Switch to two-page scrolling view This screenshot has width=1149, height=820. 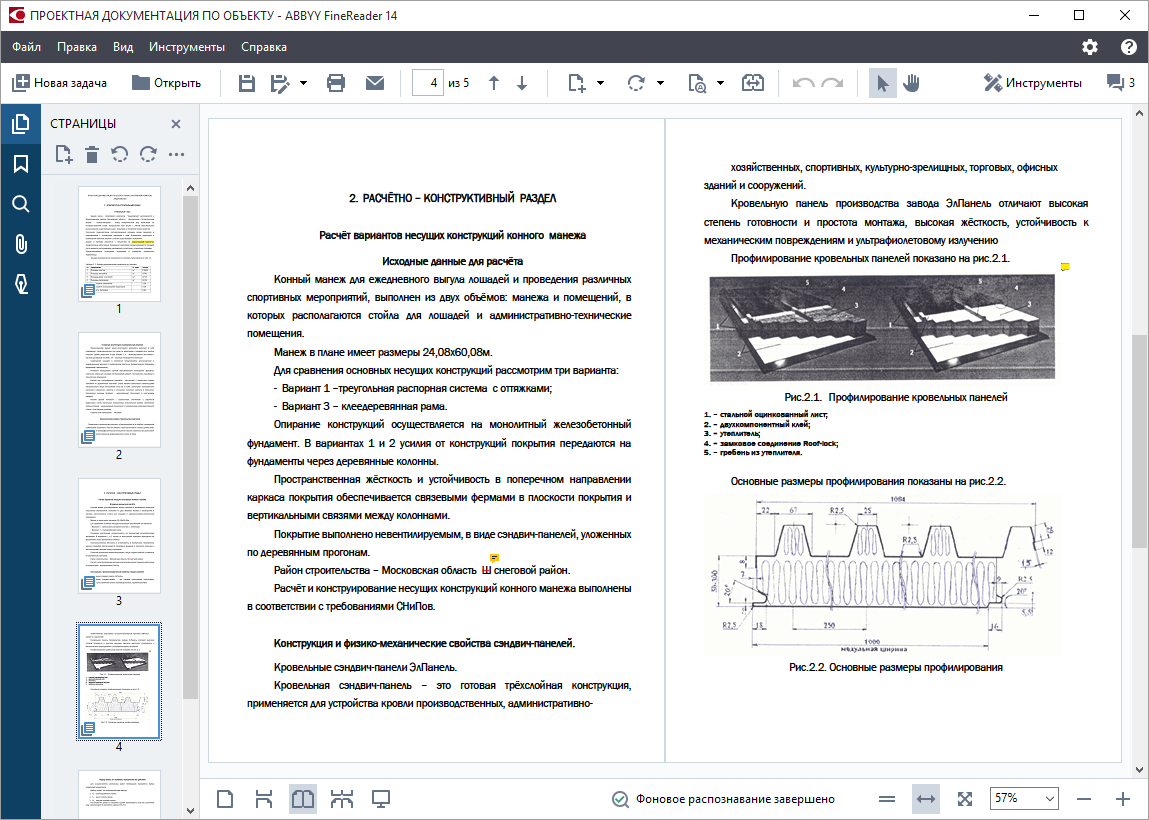tap(341, 799)
